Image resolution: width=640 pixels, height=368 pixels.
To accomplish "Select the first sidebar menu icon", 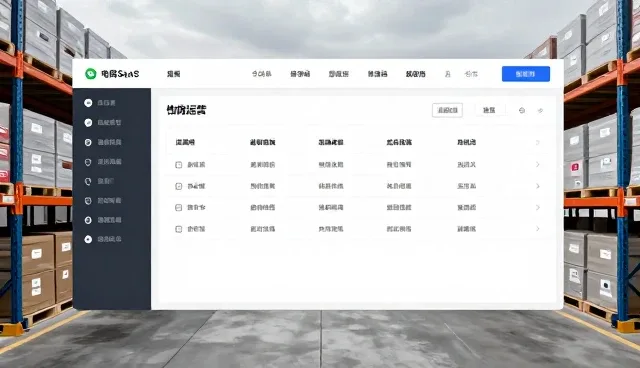I will (x=88, y=103).
